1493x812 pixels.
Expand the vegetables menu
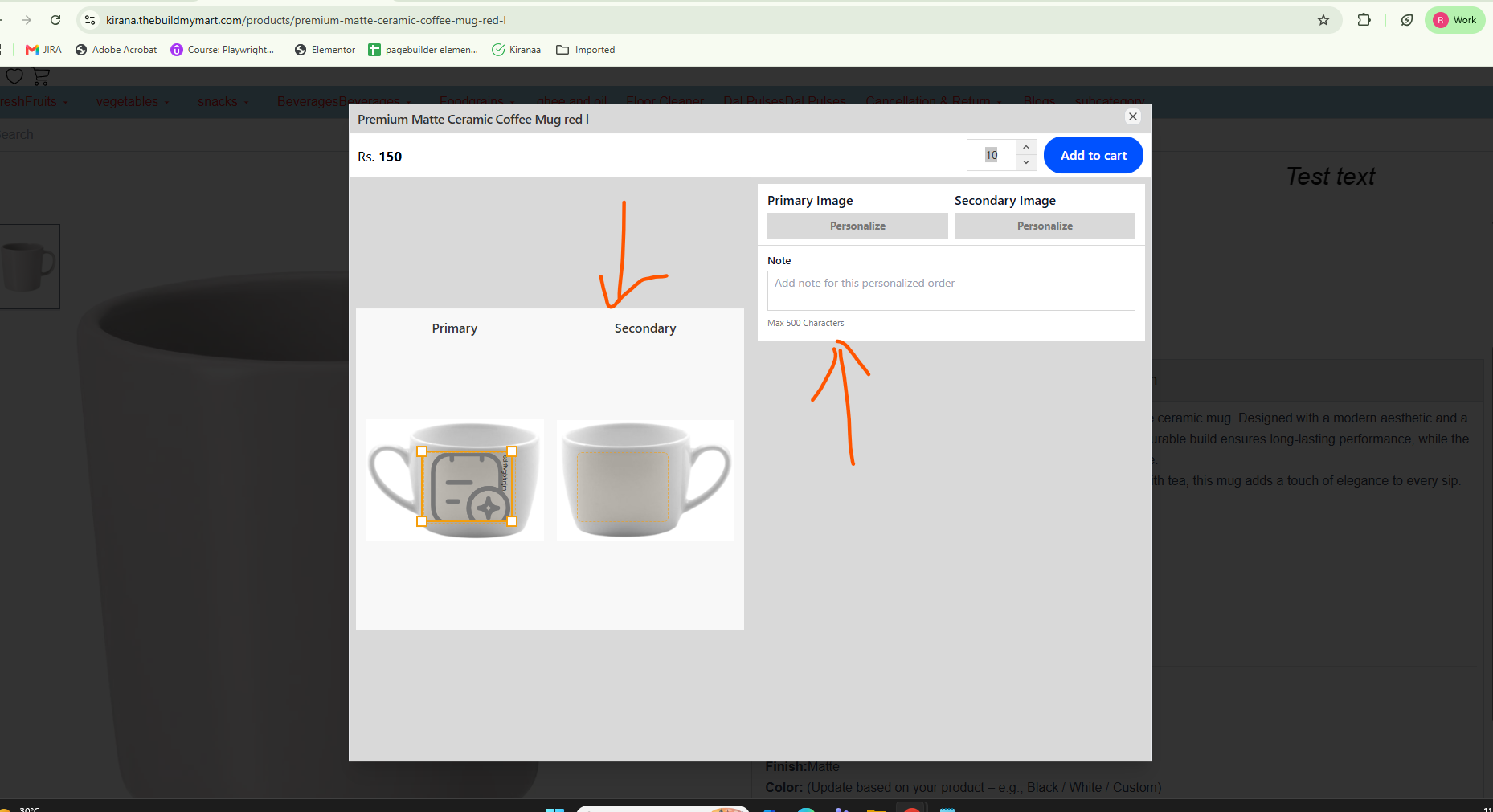click(133, 102)
